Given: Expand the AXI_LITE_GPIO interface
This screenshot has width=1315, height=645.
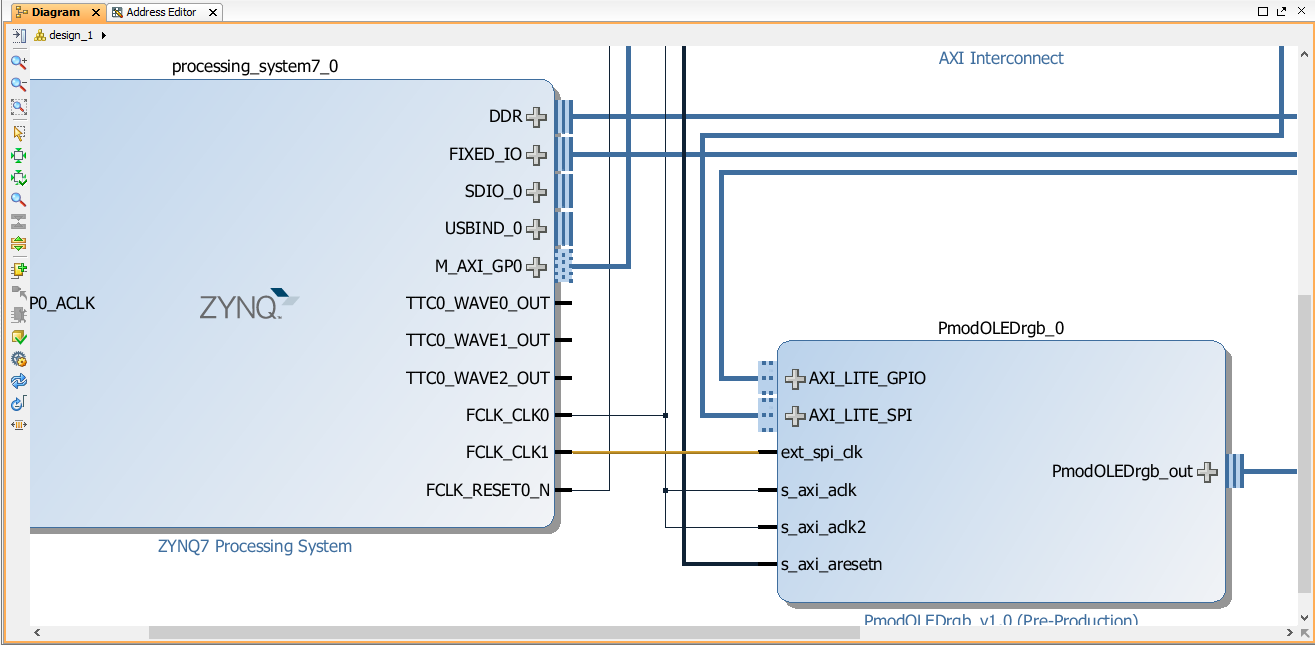Looking at the screenshot, I should [x=796, y=379].
